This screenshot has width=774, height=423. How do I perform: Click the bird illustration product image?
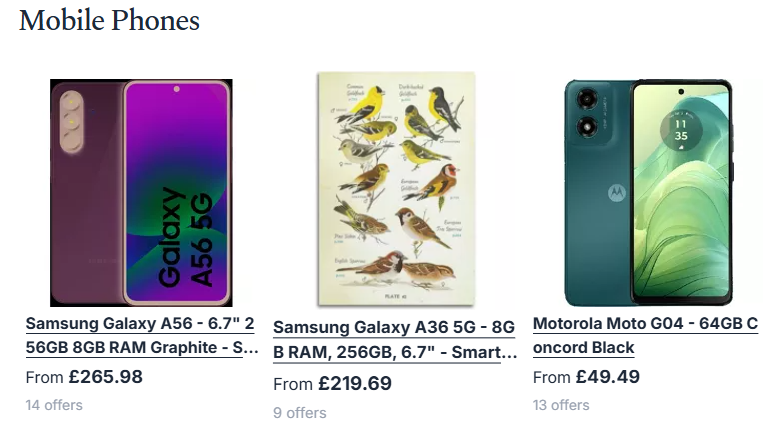click(x=396, y=188)
